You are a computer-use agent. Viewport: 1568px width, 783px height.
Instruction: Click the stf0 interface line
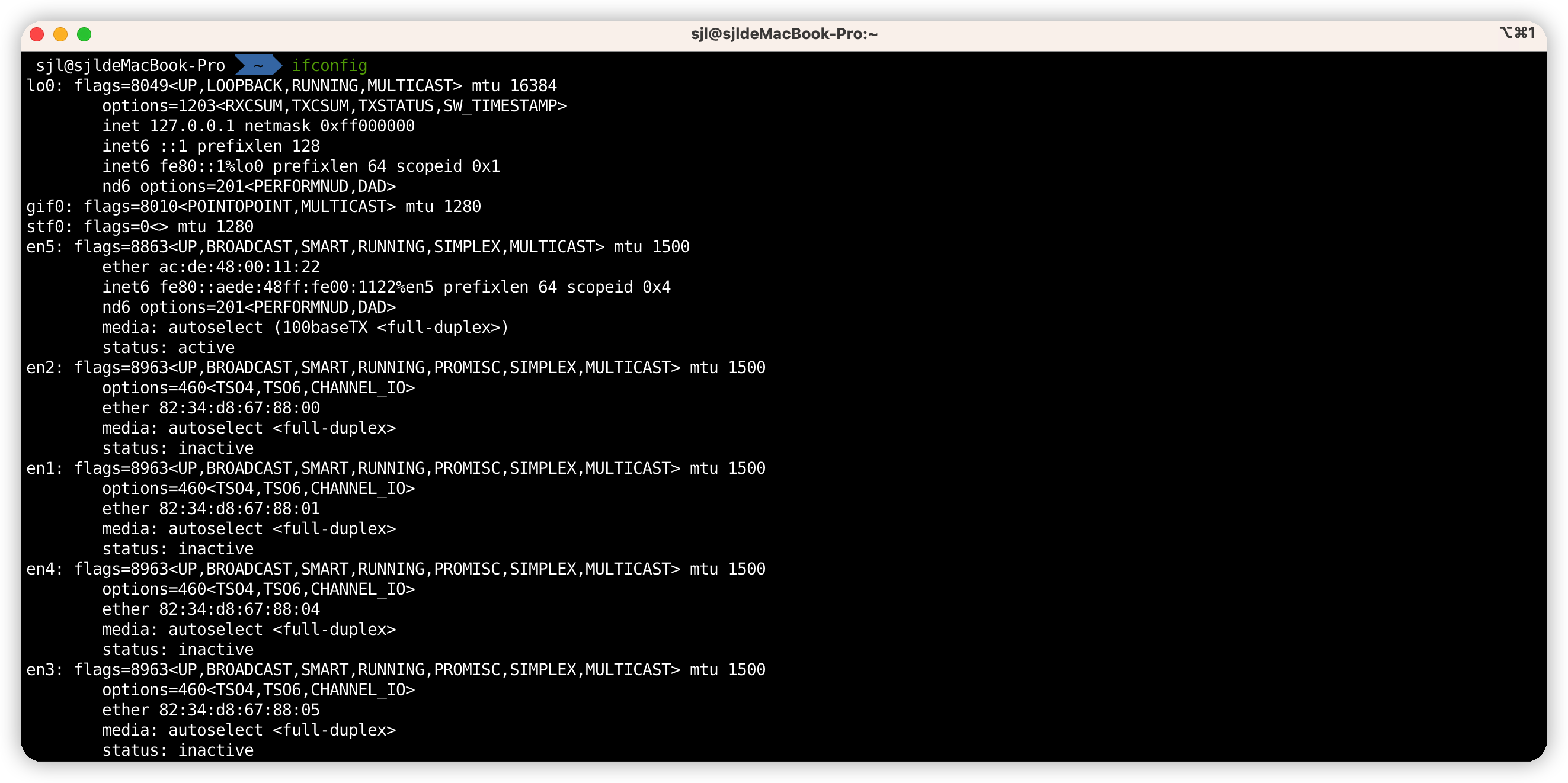coord(140,226)
